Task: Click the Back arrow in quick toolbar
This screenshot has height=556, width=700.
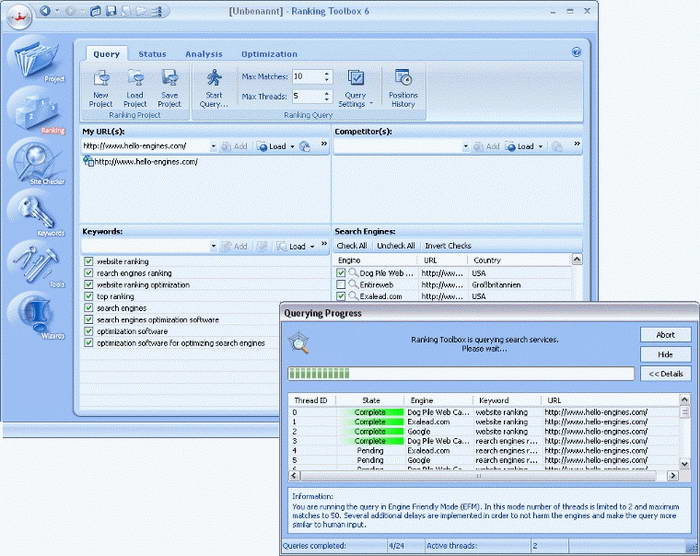Action: [x=45, y=11]
